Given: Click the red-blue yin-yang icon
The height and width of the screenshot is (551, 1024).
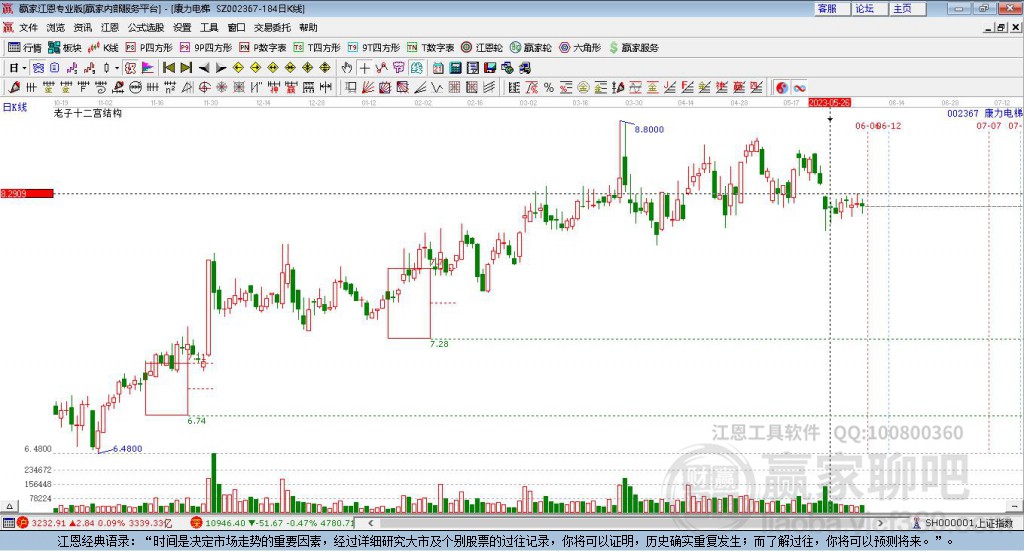Looking at the screenshot, I should coord(782,87).
